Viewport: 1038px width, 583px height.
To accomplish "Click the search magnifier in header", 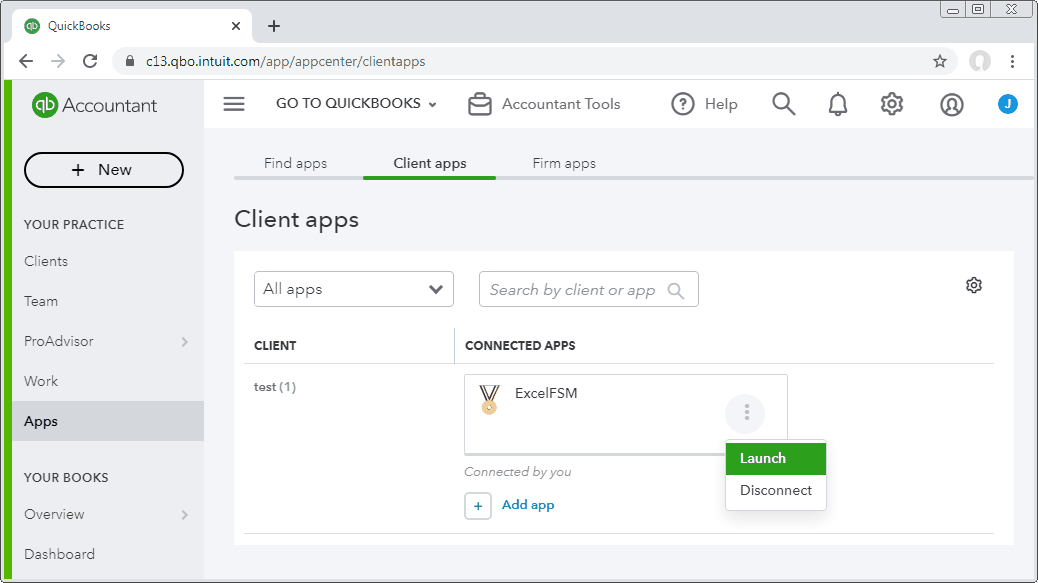I will 784,104.
